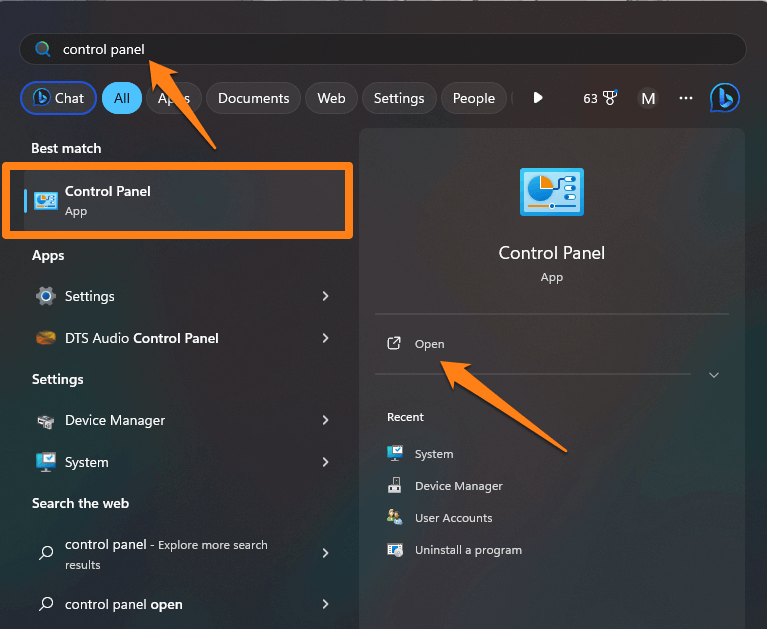Screen dimensions: 767x629
Task: Open recent item User Accounts
Action: click(453, 518)
